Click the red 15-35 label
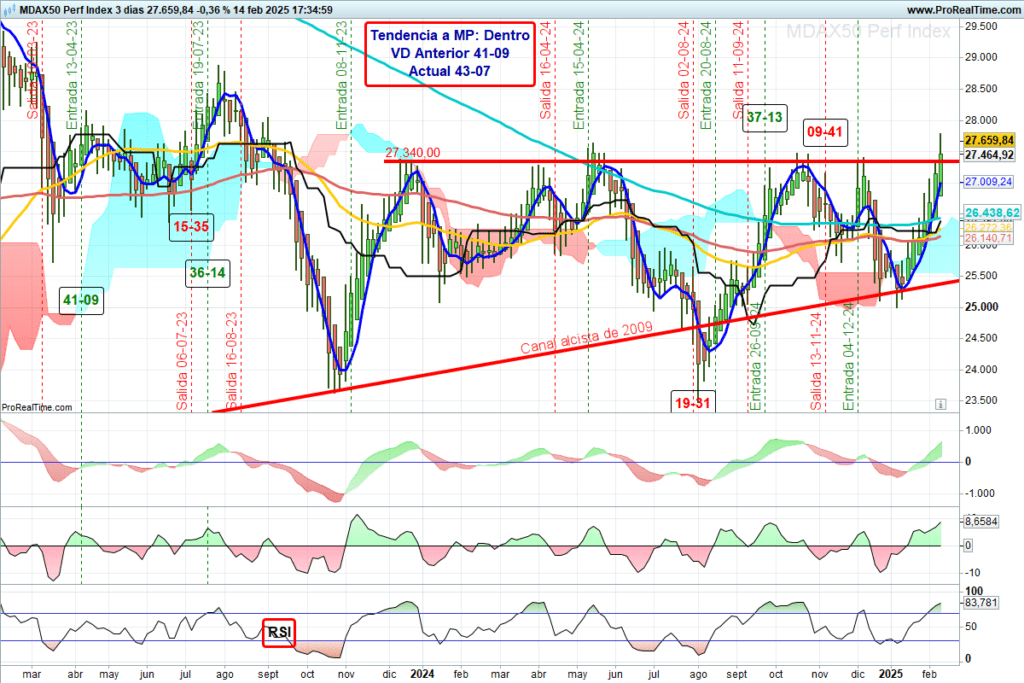1024x683 pixels. [x=189, y=227]
